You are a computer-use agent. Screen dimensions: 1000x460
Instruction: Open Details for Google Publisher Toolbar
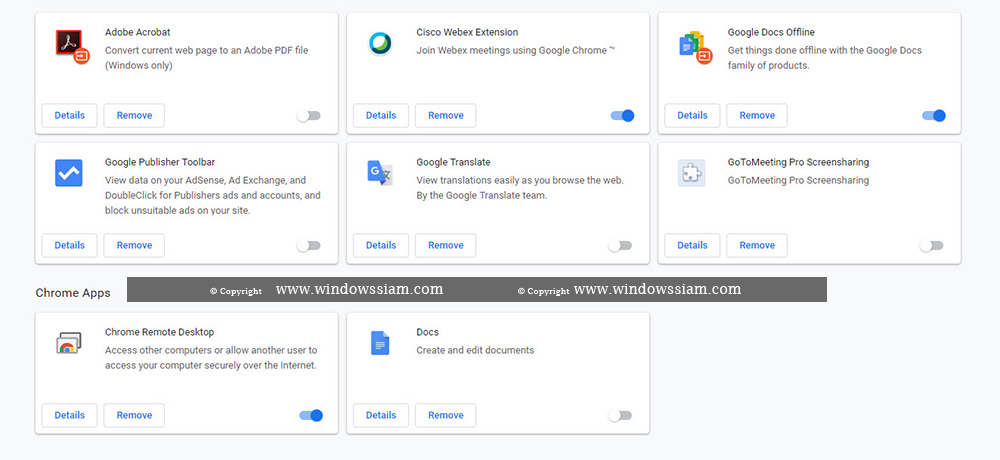click(70, 246)
